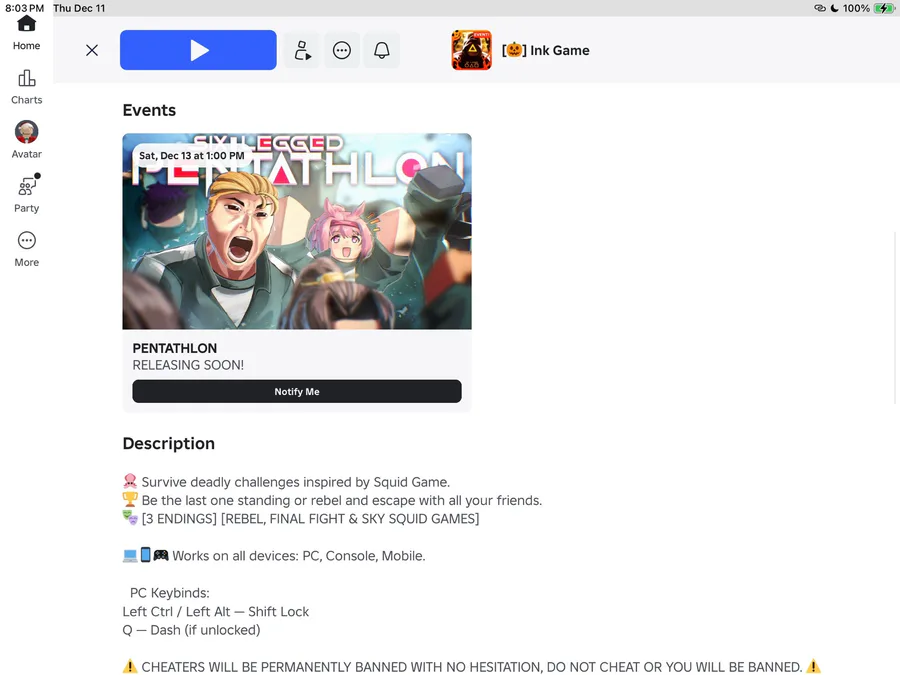Screen dimensions: 900x675
Task: Open the join-with-friends icon next to Play
Action: point(302,51)
